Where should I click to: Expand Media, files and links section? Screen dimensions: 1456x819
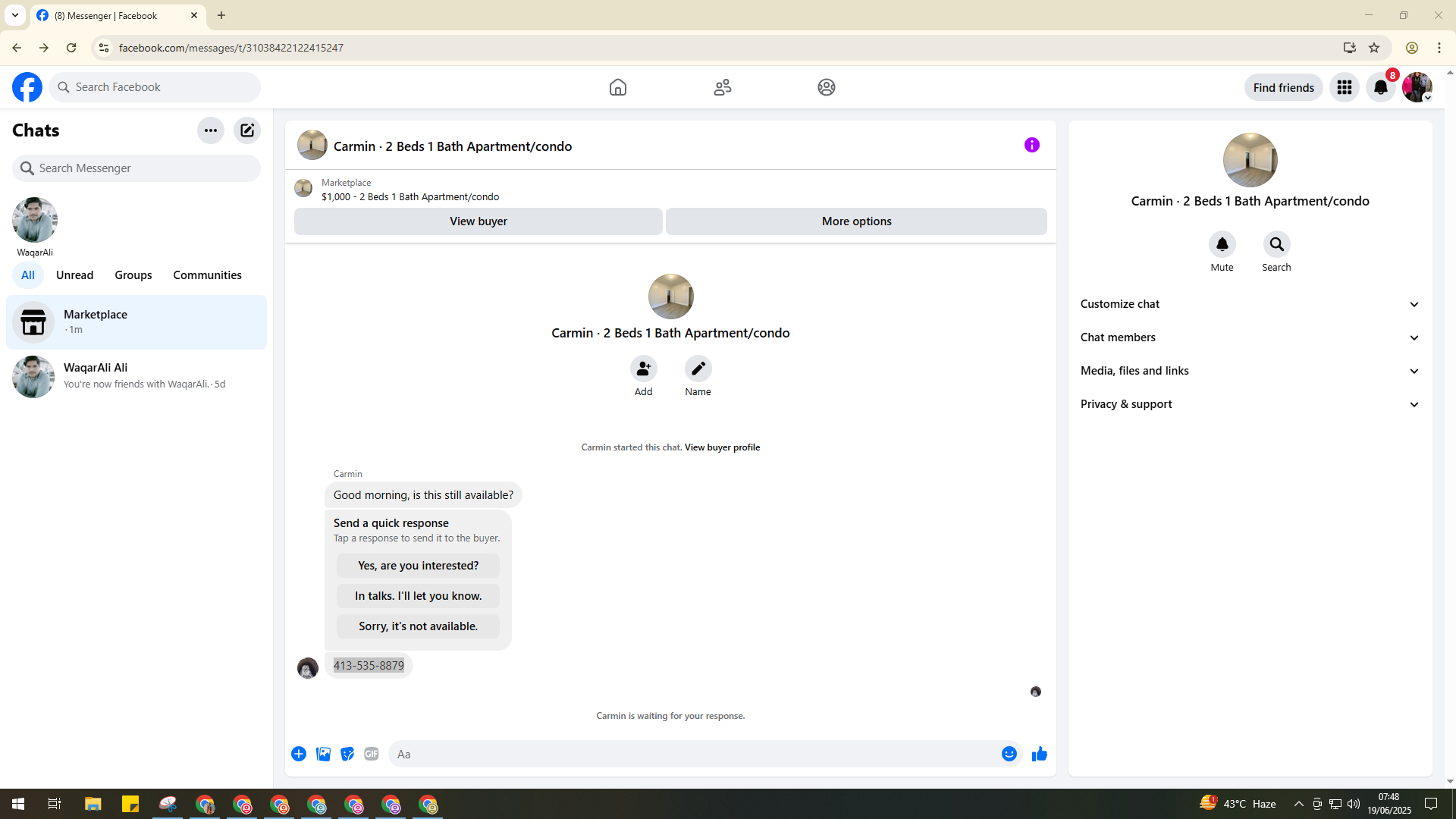click(x=1250, y=371)
